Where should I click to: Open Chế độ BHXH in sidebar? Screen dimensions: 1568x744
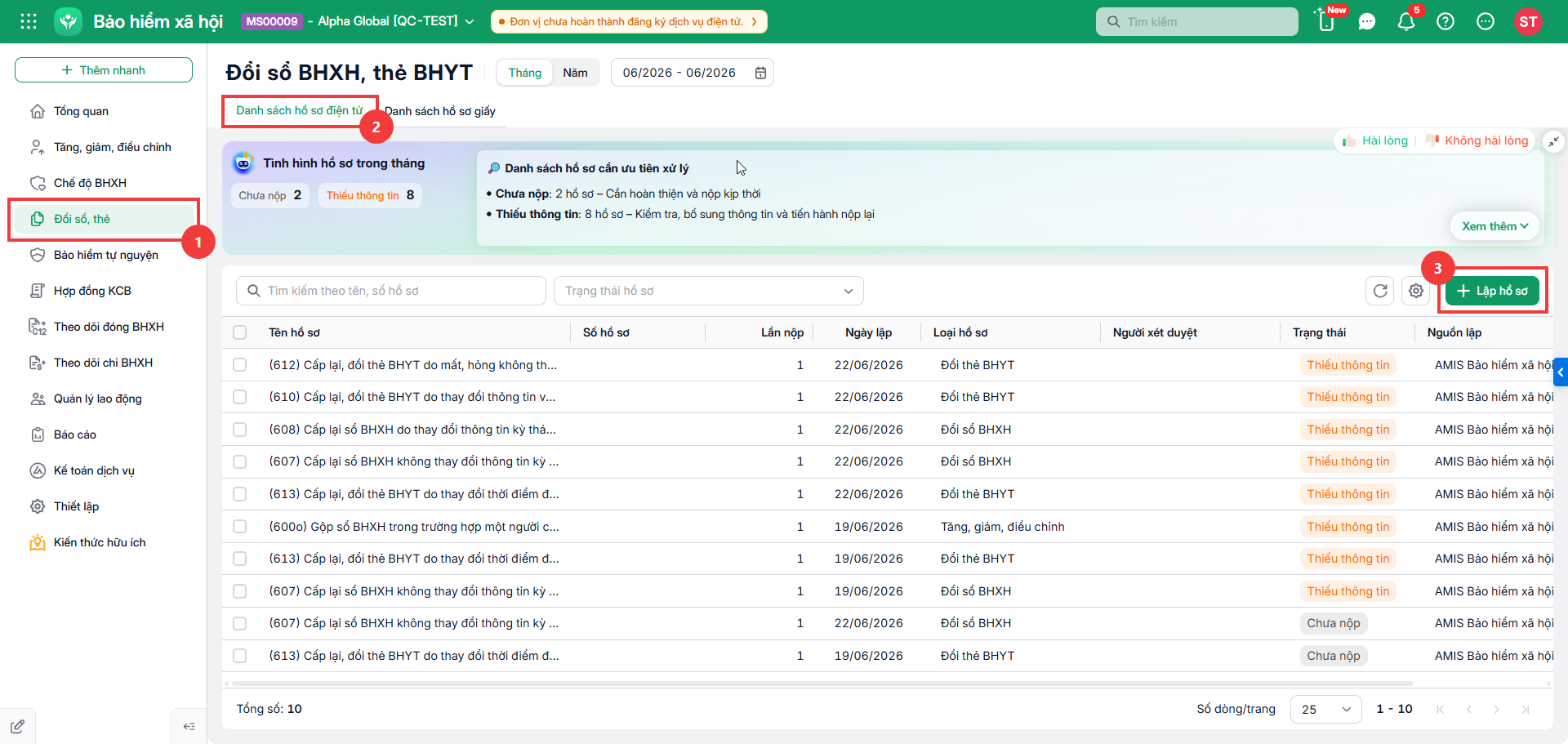tap(105, 183)
